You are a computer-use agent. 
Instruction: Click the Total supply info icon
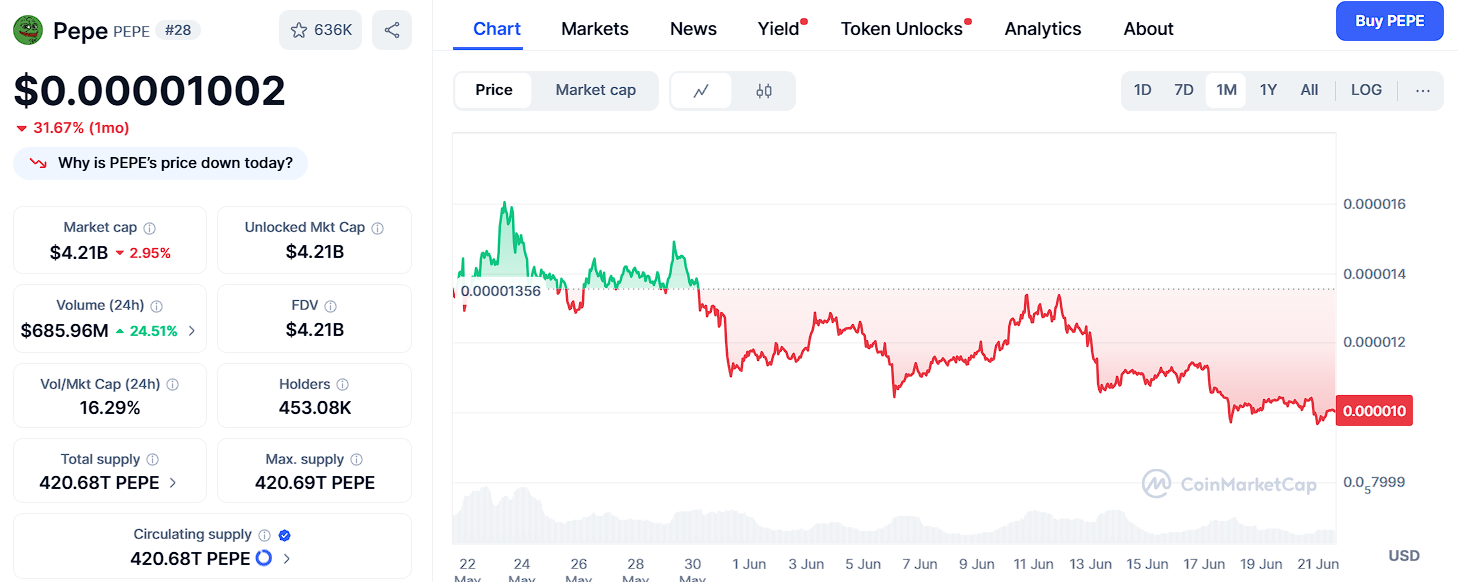point(152,459)
